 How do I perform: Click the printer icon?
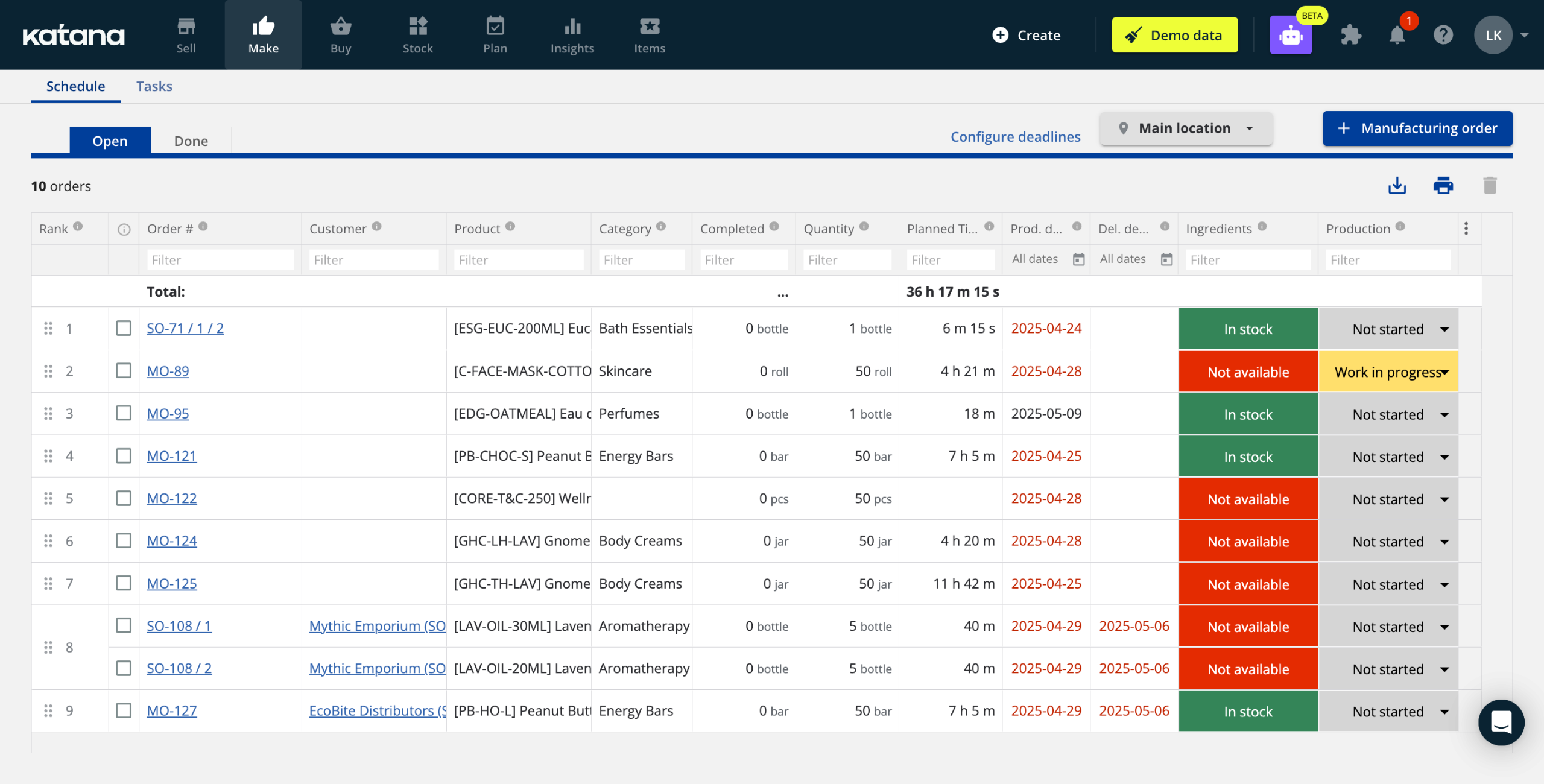click(x=1443, y=186)
